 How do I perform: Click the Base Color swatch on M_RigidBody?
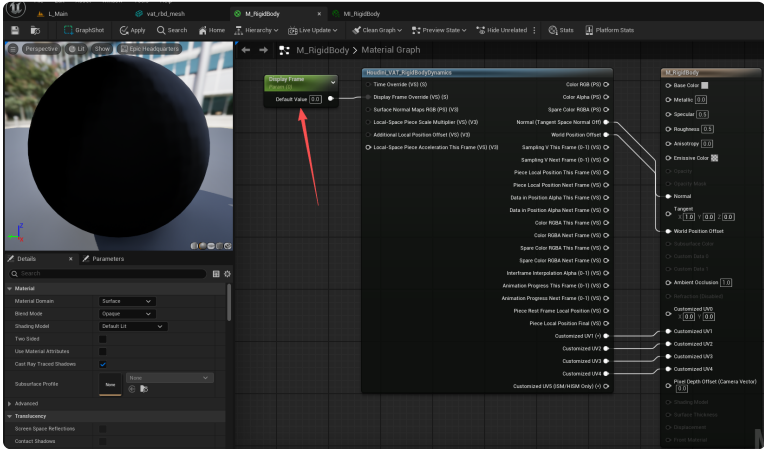[x=704, y=86]
